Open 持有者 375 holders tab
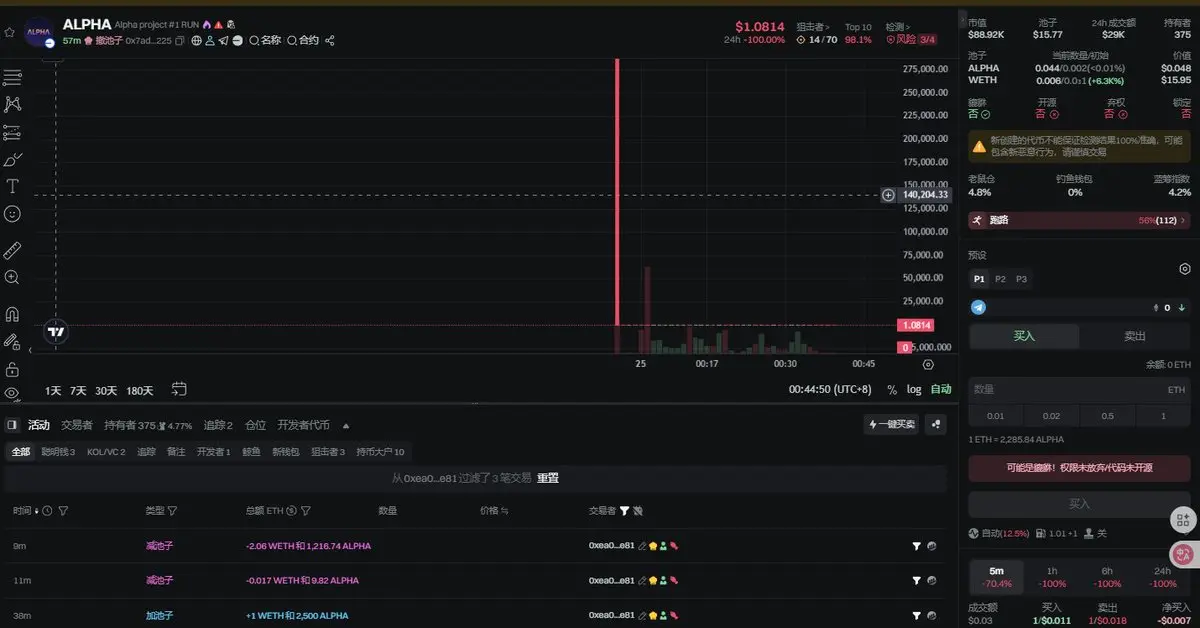Image resolution: width=1200 pixels, height=628 pixels. pyautogui.click(x=130, y=425)
